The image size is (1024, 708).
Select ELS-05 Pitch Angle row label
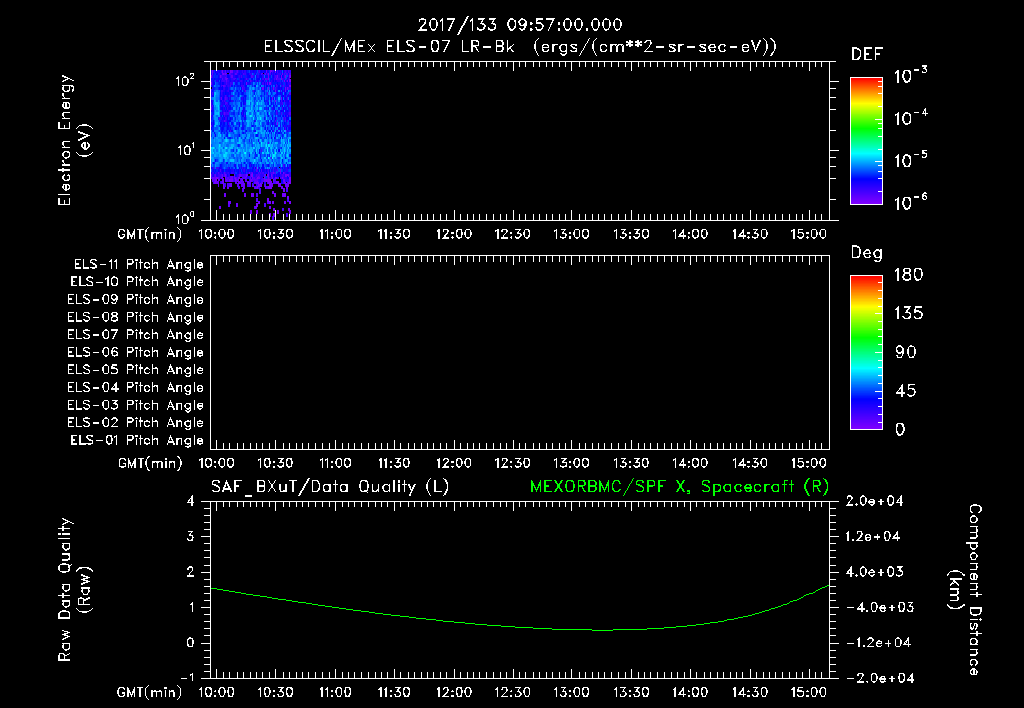coord(135,370)
